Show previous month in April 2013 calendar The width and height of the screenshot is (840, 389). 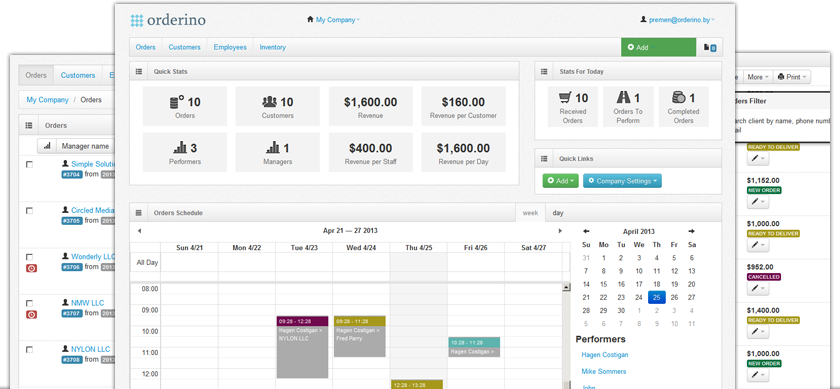point(586,231)
